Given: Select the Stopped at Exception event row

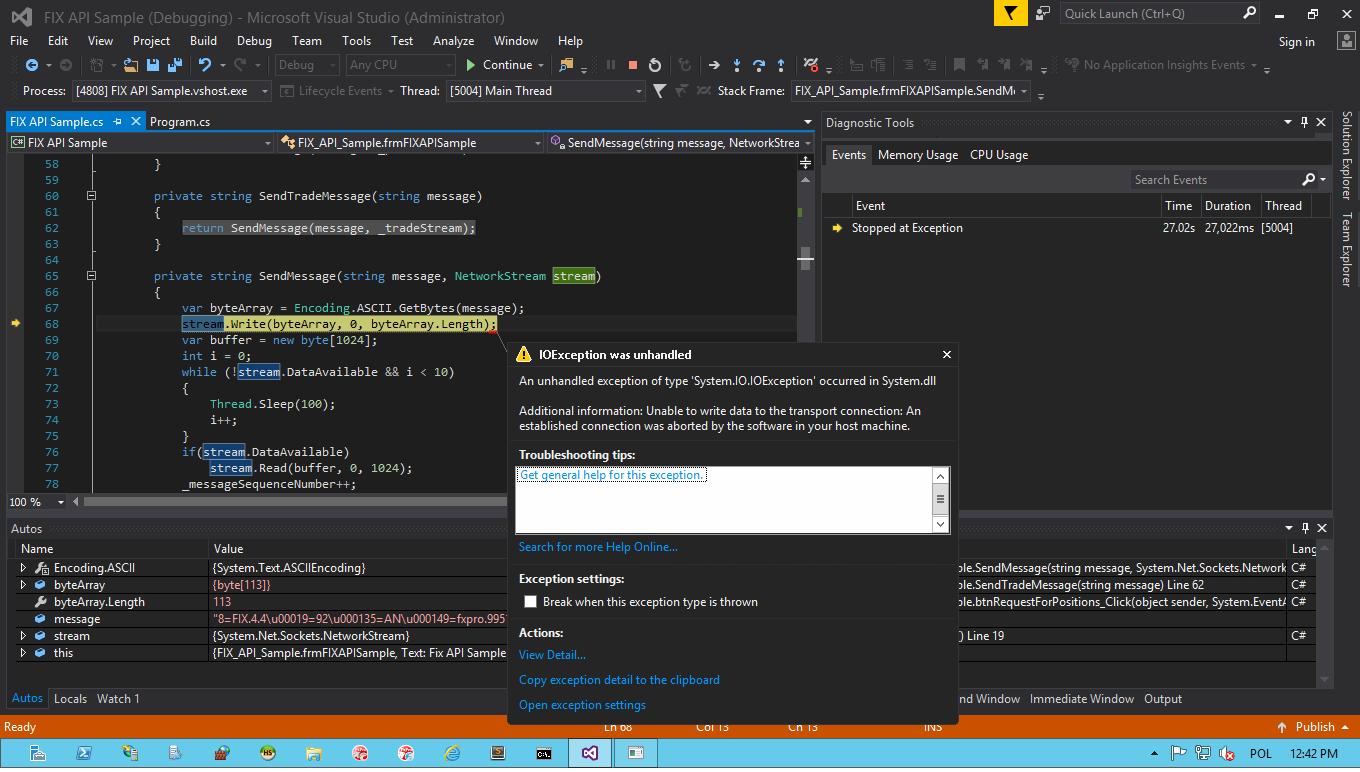Looking at the screenshot, I should [1076, 228].
